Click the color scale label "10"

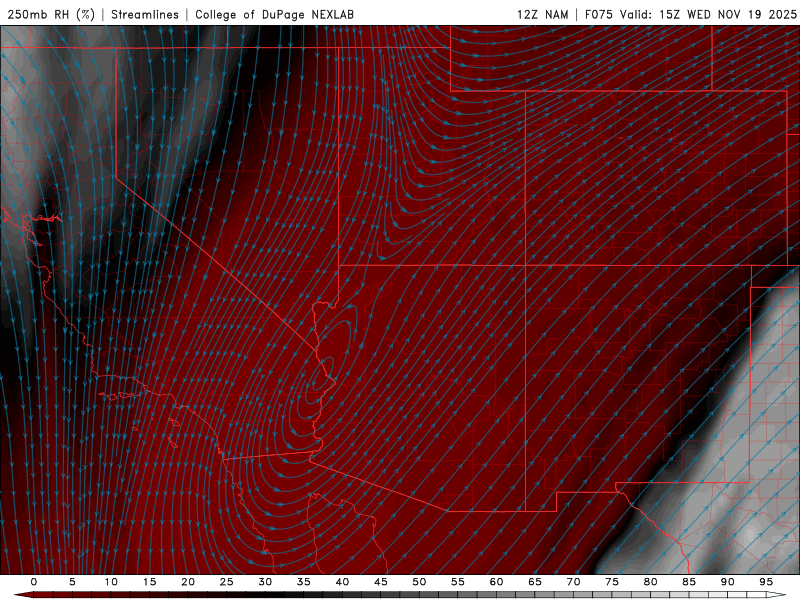(111, 582)
